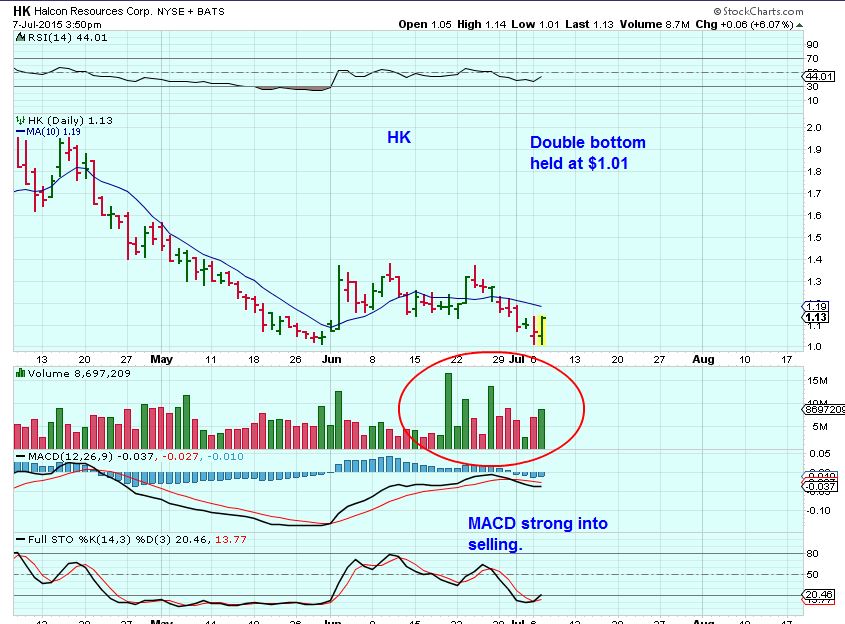The width and height of the screenshot is (845, 624).
Task: Click the black Full STO legend line marker
Action: coord(21,539)
